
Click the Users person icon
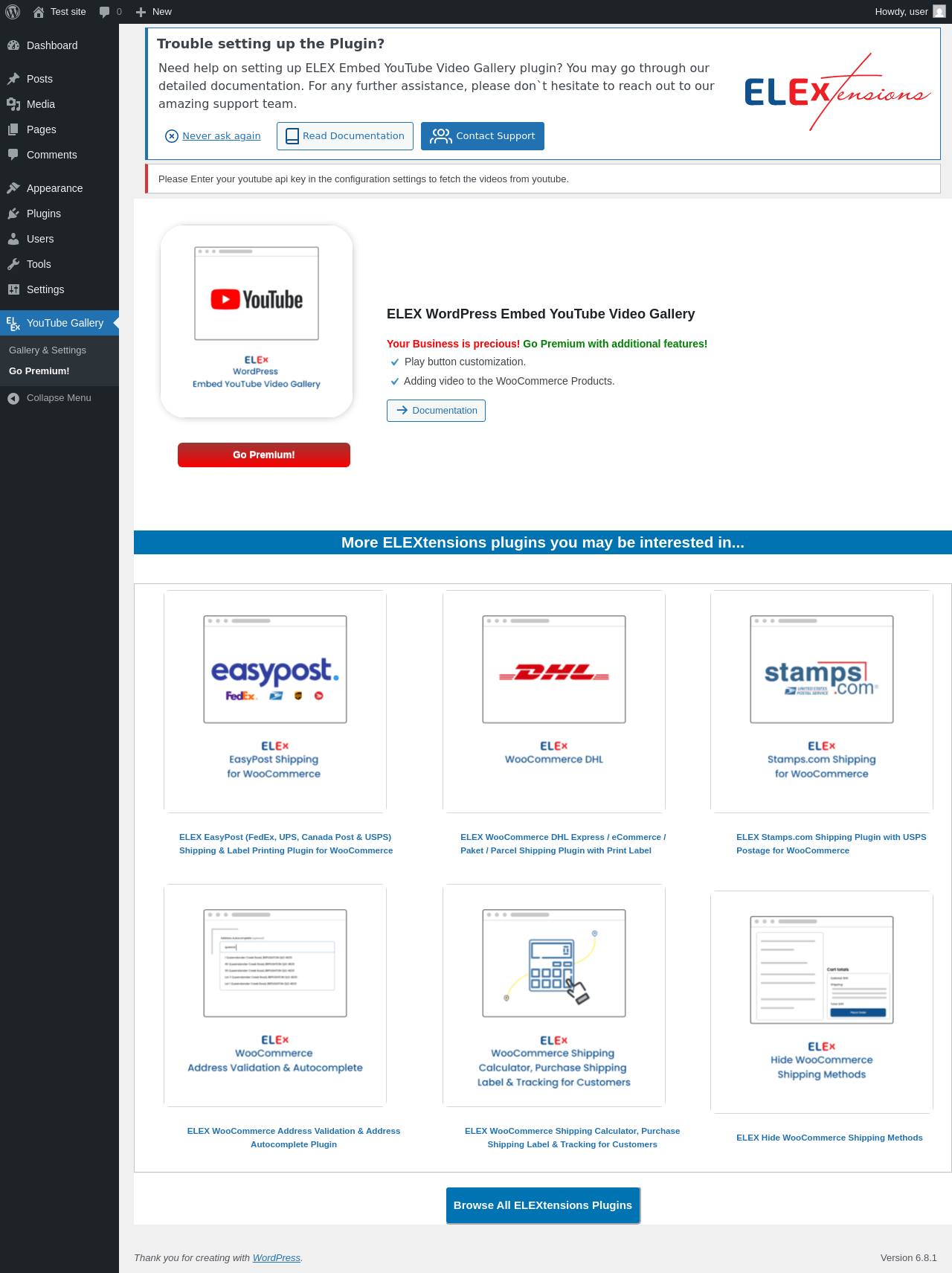[x=13, y=239]
